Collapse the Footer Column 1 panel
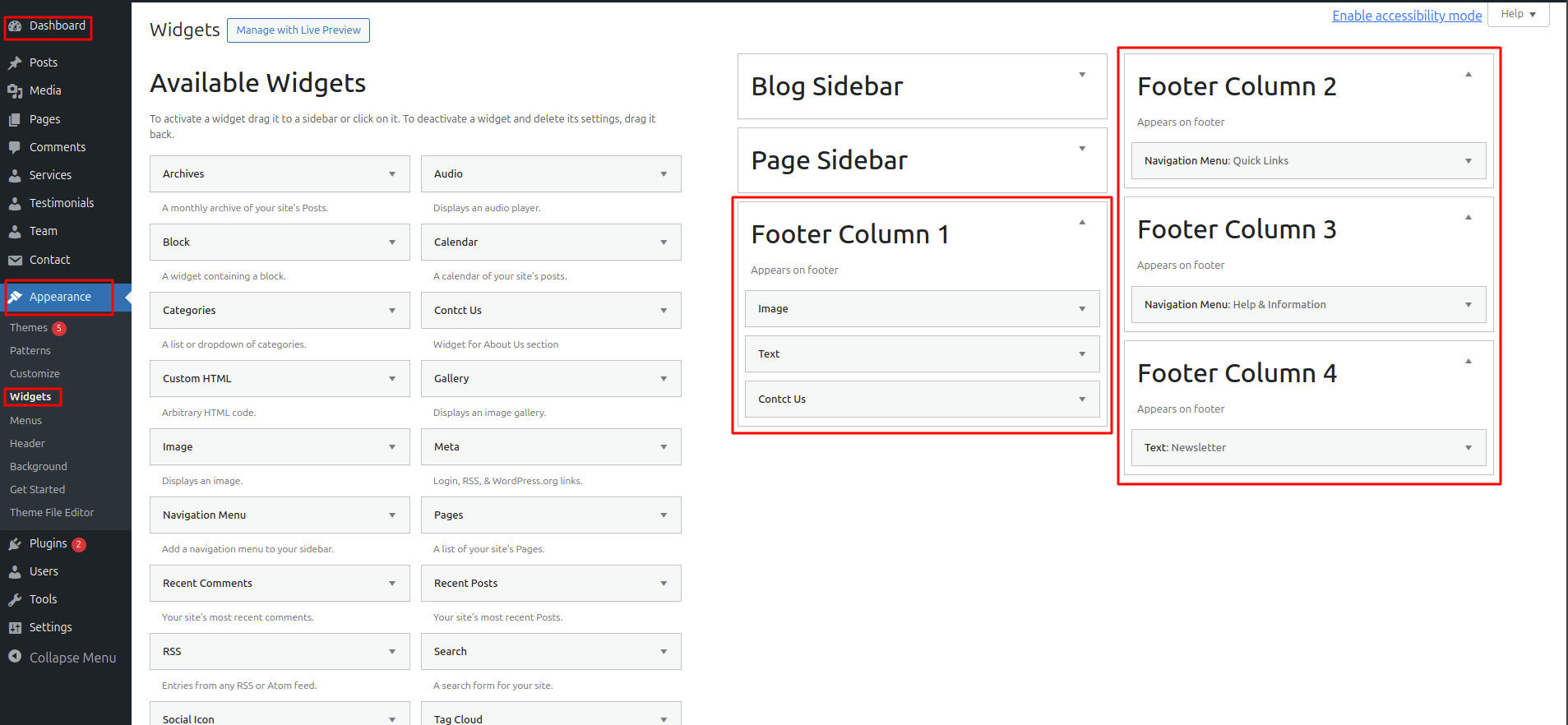This screenshot has height=725, width=1568. 1082,222
